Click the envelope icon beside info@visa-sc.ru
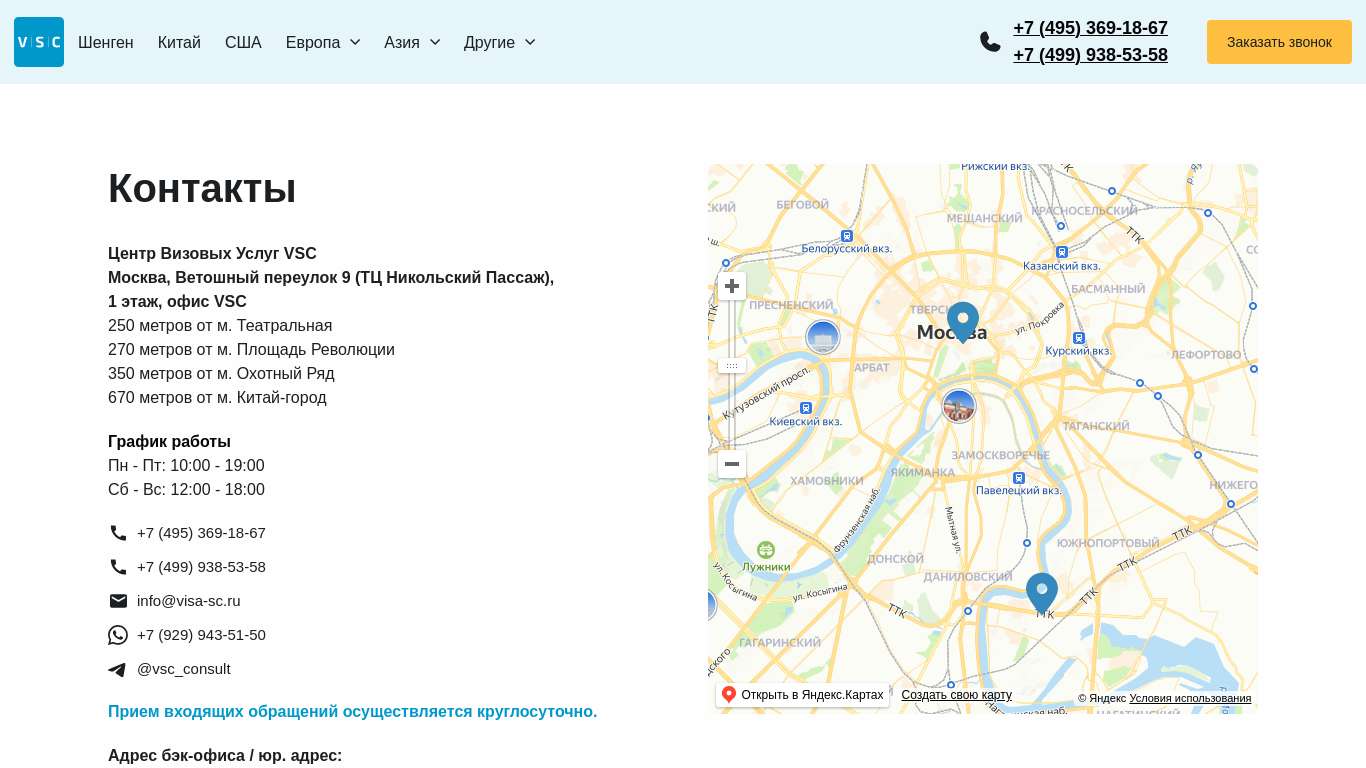The width and height of the screenshot is (1366, 768). click(x=118, y=601)
